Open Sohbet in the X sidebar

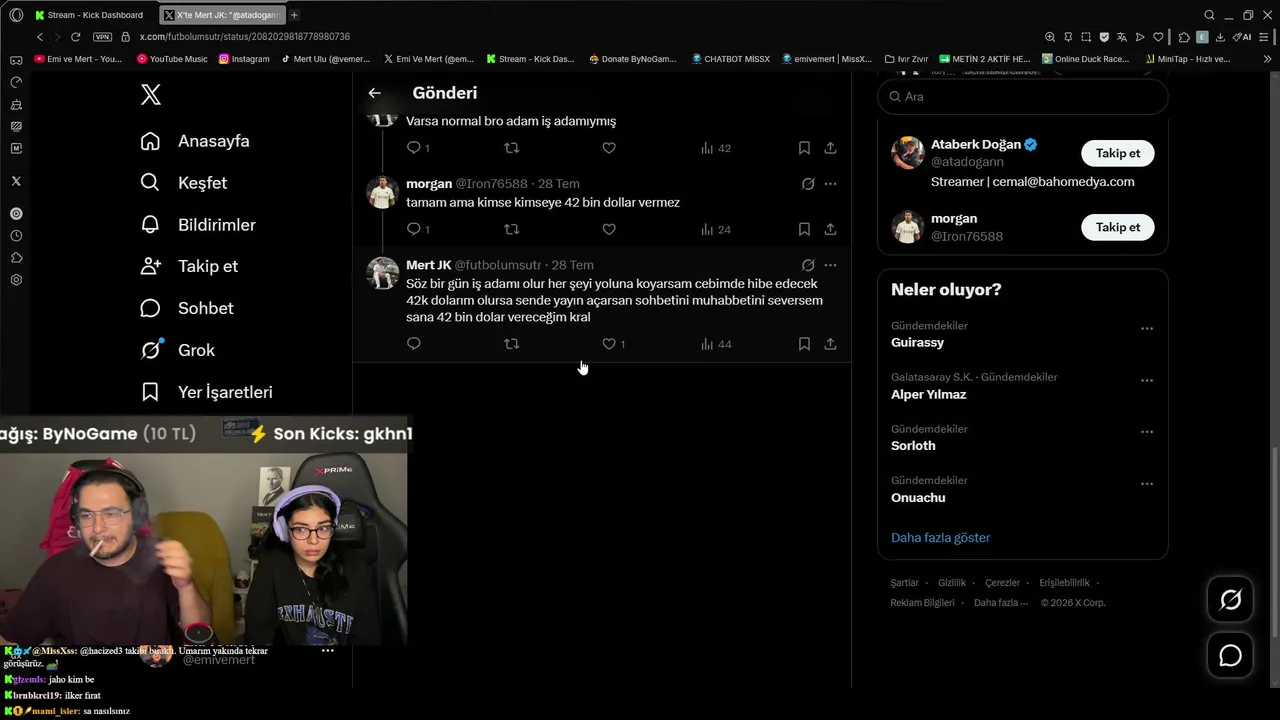(187, 308)
